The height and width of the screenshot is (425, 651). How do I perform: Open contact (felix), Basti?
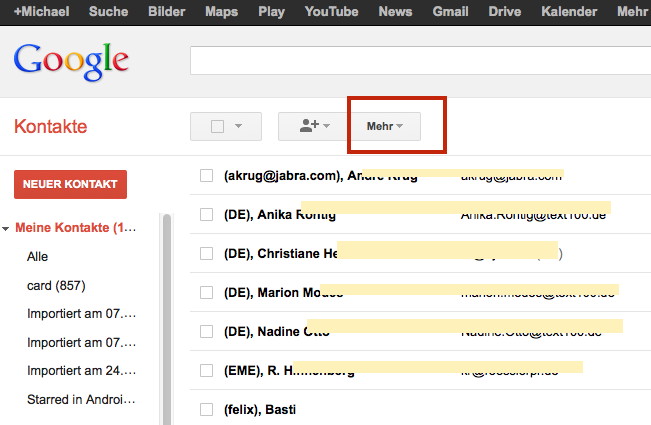tap(260, 410)
